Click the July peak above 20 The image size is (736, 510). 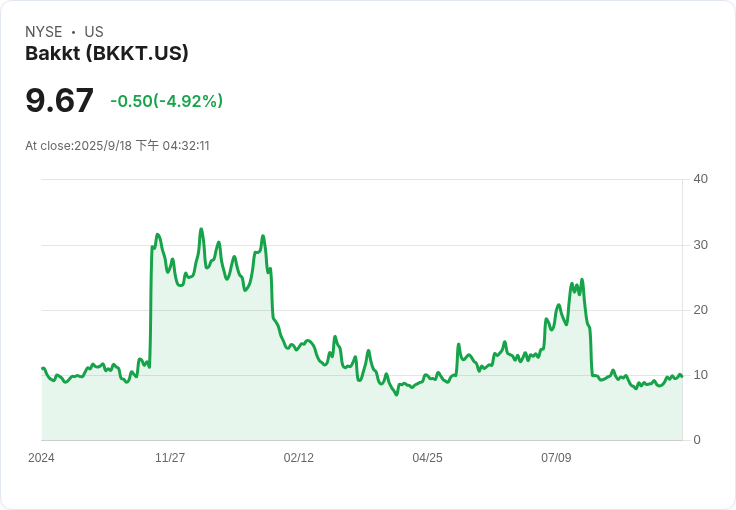(582, 280)
